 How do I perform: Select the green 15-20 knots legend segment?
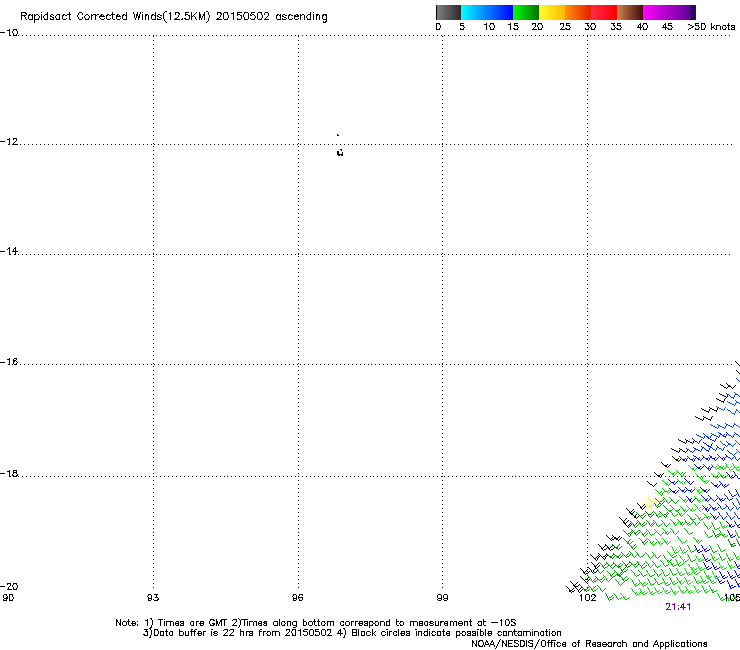point(526,12)
